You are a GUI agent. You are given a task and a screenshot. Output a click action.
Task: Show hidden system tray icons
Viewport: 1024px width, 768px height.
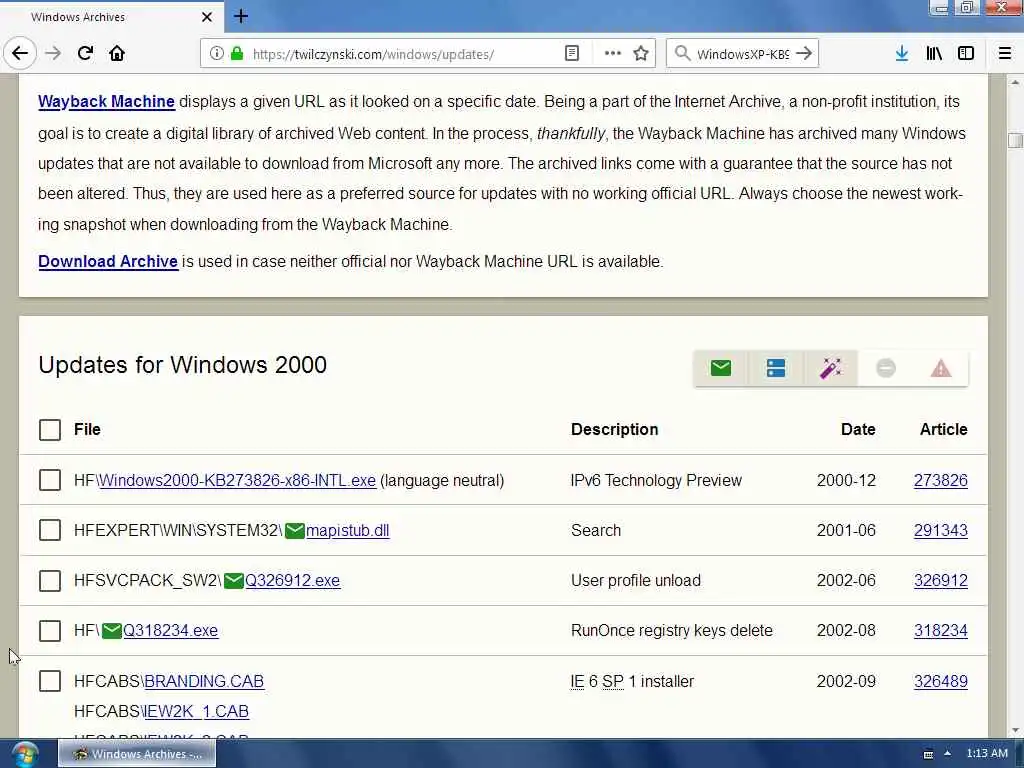tap(948, 754)
